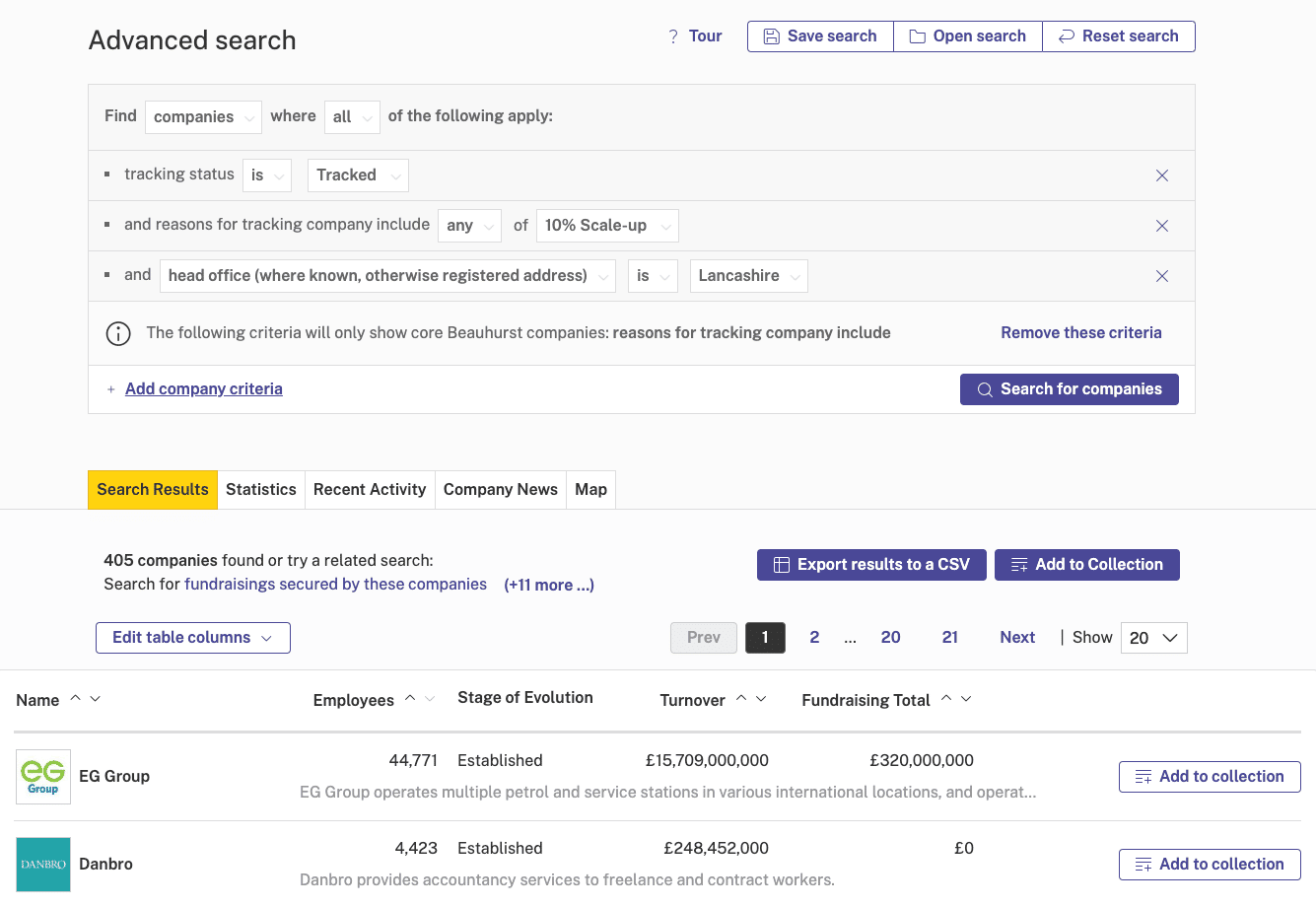
Task: Open the '10% Scale-up' dropdown
Action: point(607,226)
